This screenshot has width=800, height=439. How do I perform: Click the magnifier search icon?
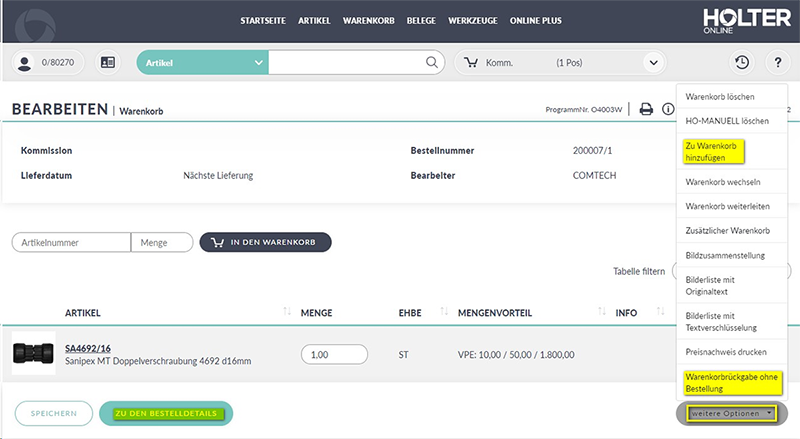(x=432, y=62)
